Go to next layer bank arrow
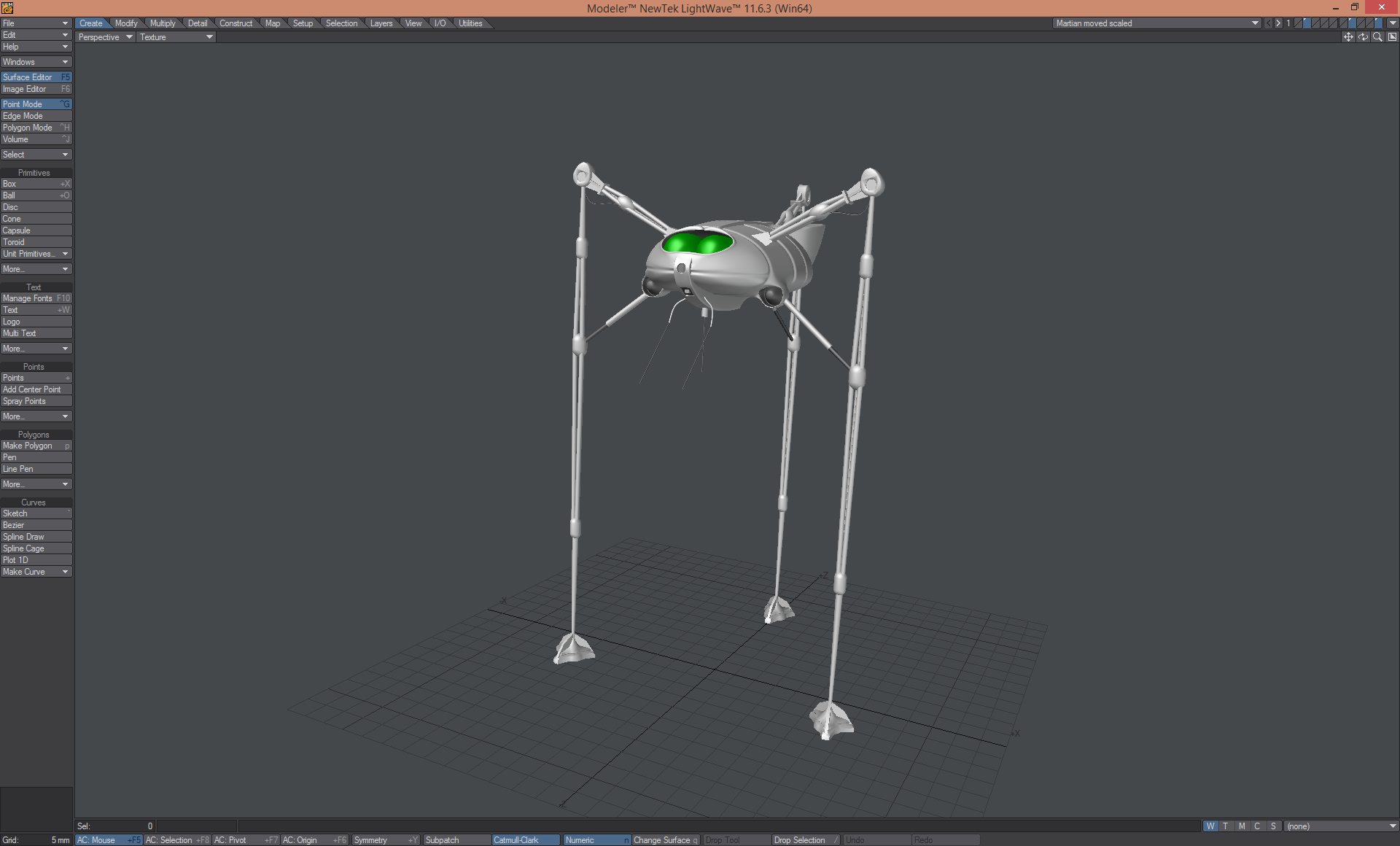This screenshot has height=846, width=1400. pyautogui.click(x=1278, y=23)
